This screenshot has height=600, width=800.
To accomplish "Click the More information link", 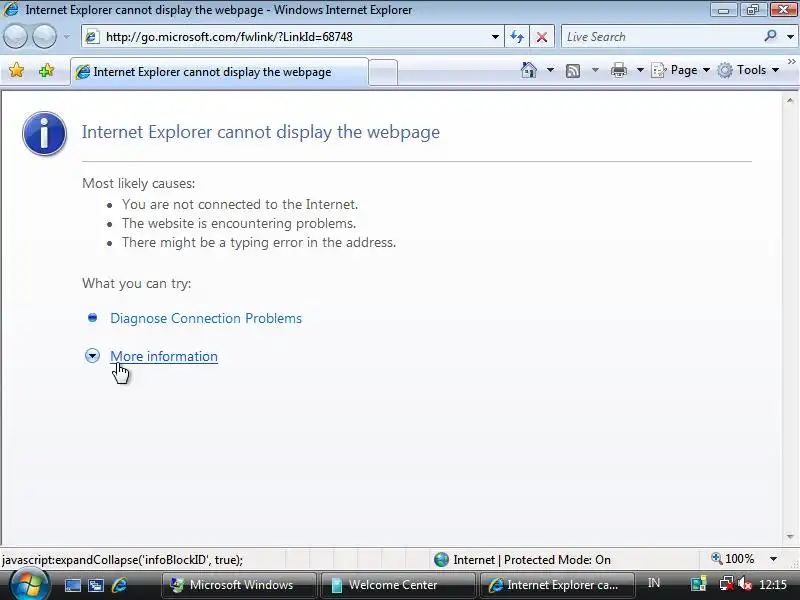I will [164, 356].
